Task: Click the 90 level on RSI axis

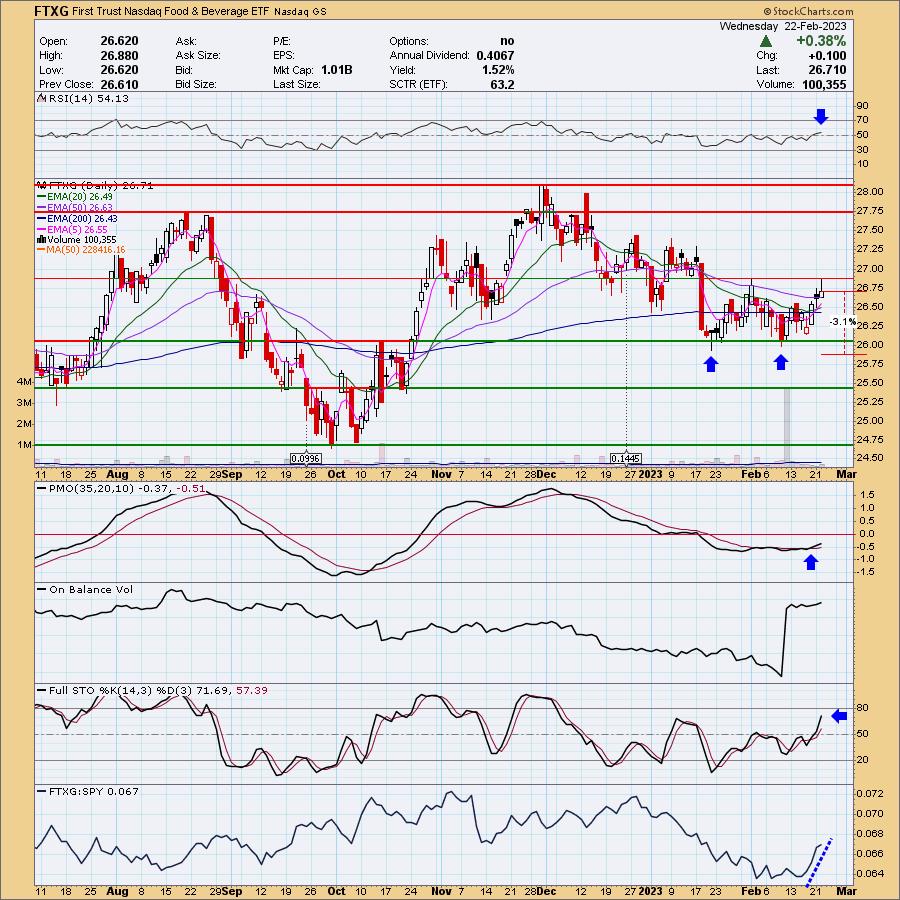Action: tap(863, 106)
